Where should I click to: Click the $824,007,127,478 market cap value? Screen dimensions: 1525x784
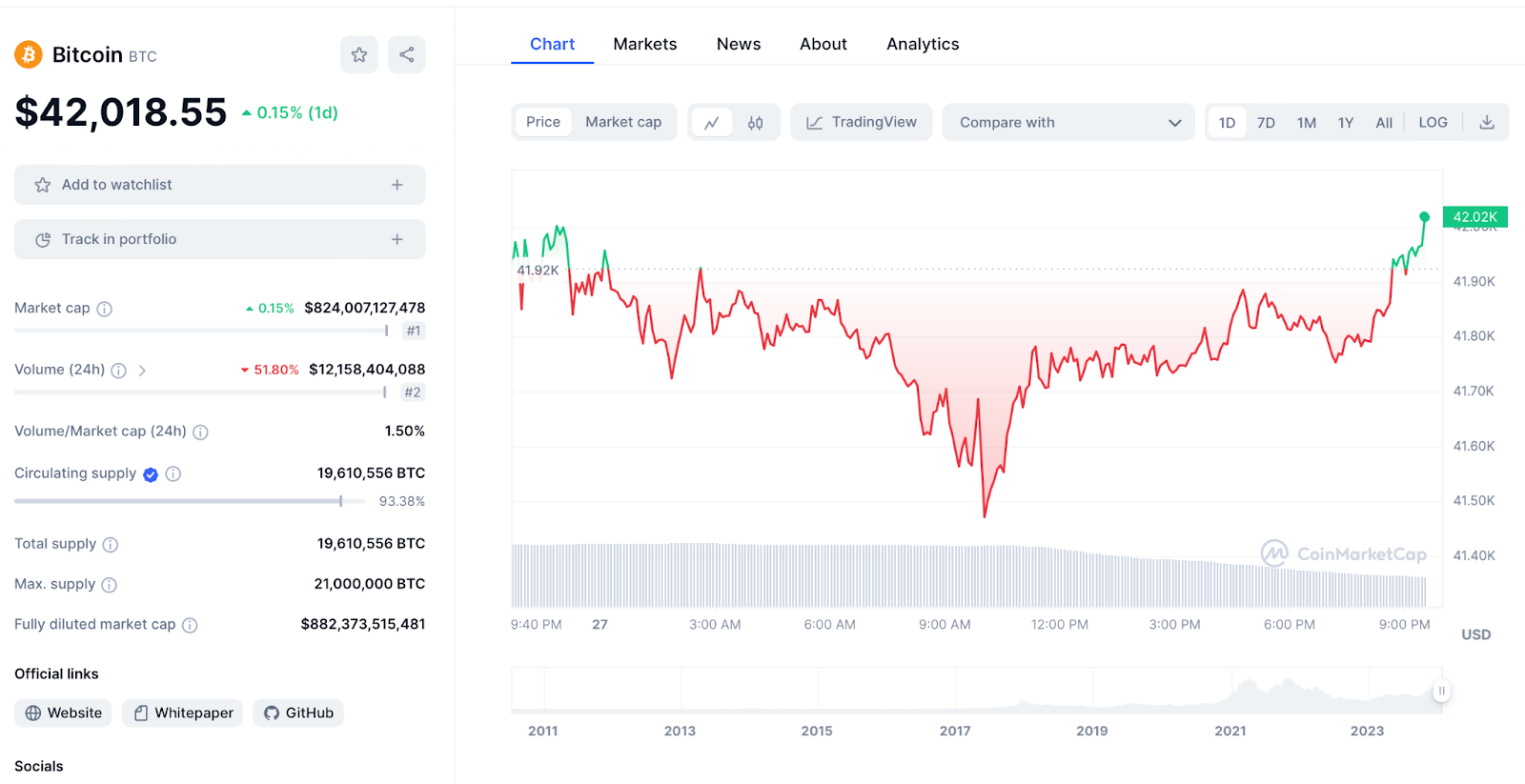click(365, 308)
